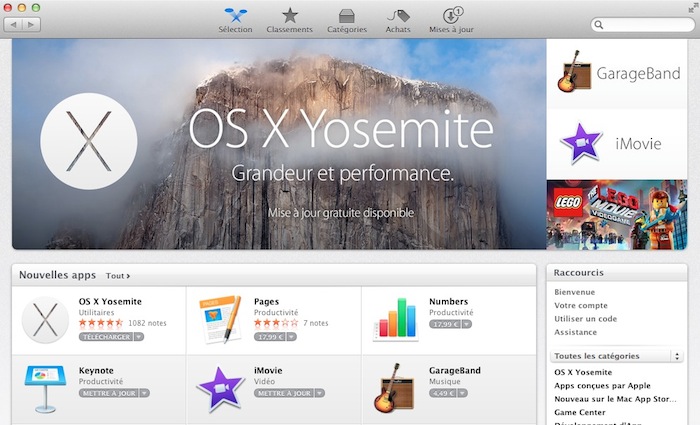
Task: Open the Sélection tab
Action: (x=235, y=21)
